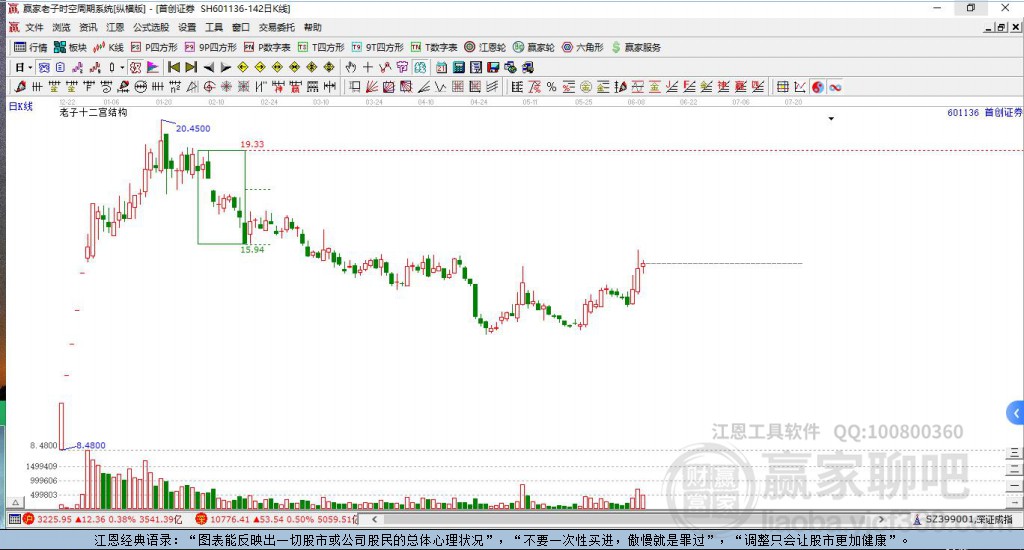Open the 浏览 menu
This screenshot has height=550, width=1024.
[61, 27]
